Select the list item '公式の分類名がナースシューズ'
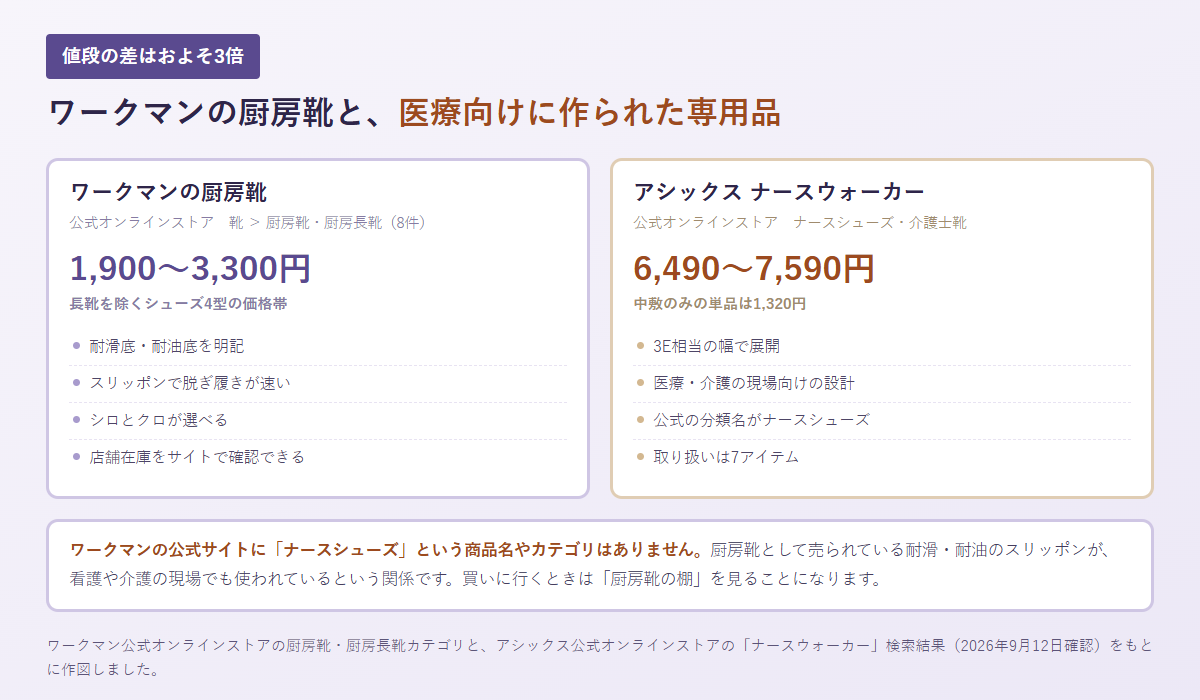 click(x=882, y=420)
